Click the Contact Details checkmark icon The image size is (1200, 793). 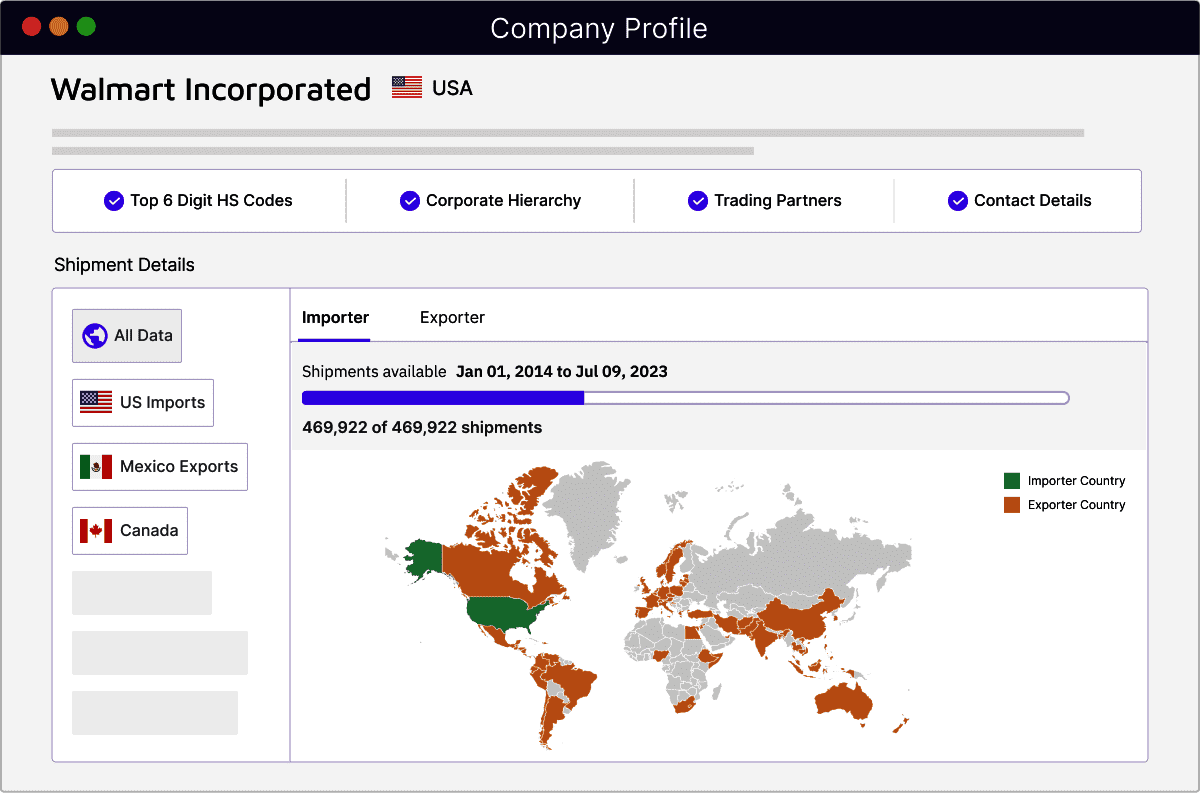[958, 201]
